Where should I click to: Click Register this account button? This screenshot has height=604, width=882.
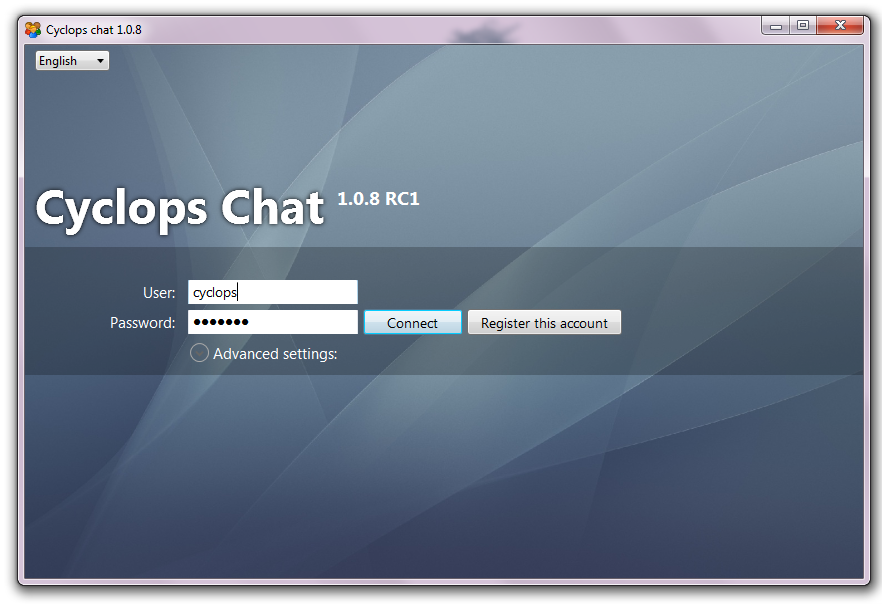[x=544, y=323]
